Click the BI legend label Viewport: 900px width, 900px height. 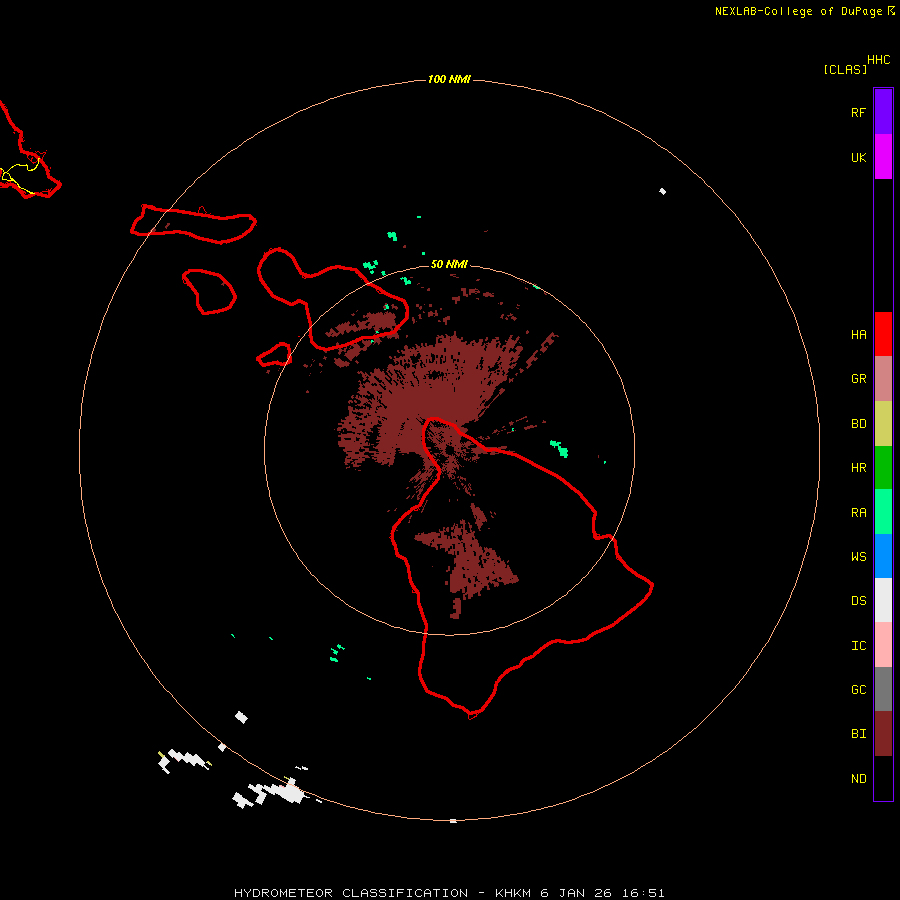(x=859, y=734)
